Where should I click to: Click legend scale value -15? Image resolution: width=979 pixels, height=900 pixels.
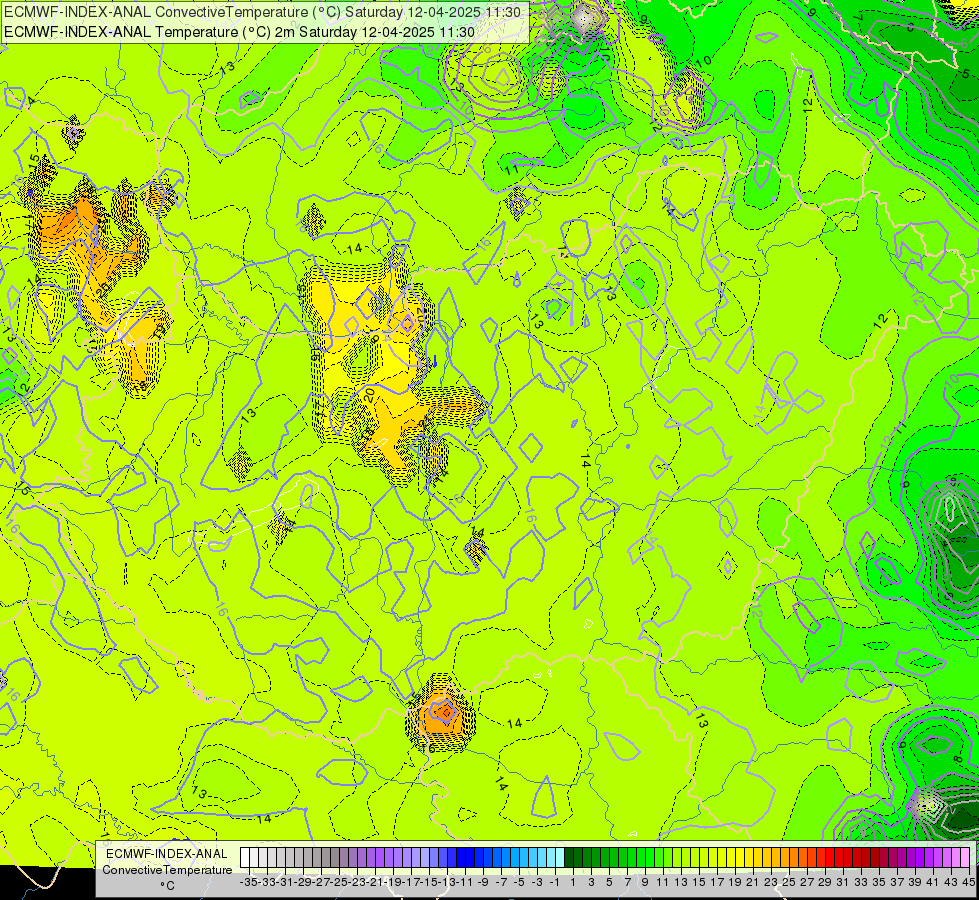430,882
